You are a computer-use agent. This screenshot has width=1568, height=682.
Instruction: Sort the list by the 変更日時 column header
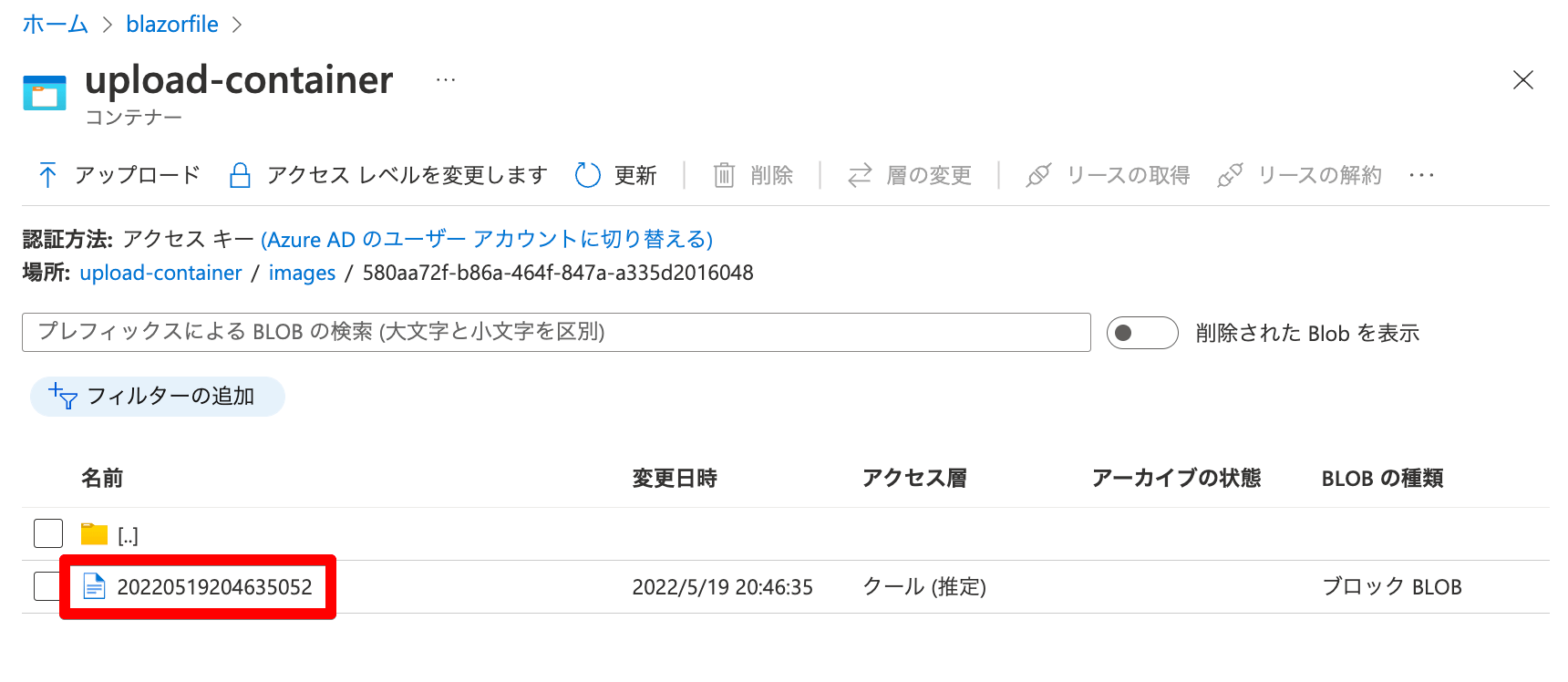tap(675, 478)
